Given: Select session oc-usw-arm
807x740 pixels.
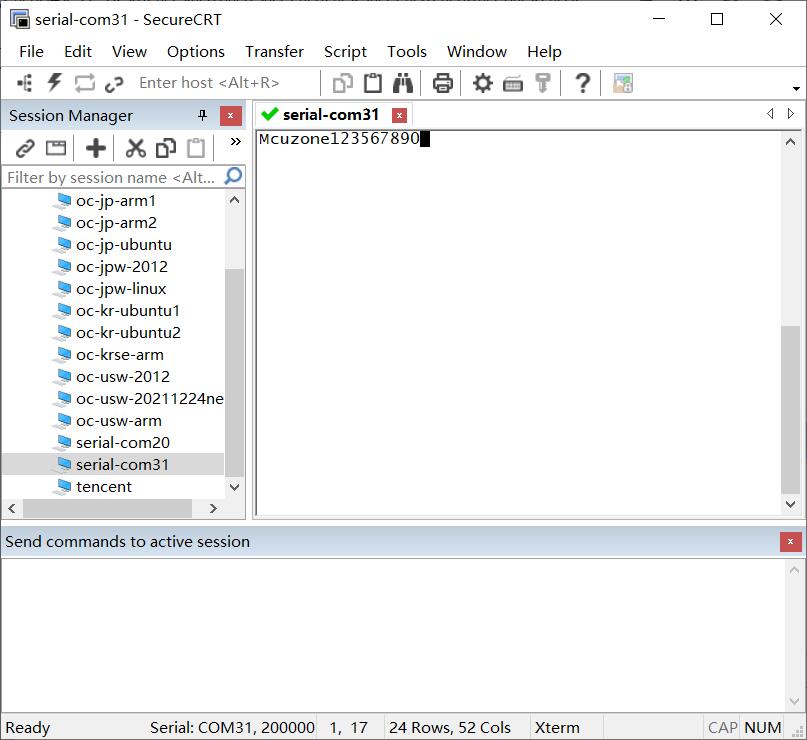Looking at the screenshot, I should click(119, 421).
